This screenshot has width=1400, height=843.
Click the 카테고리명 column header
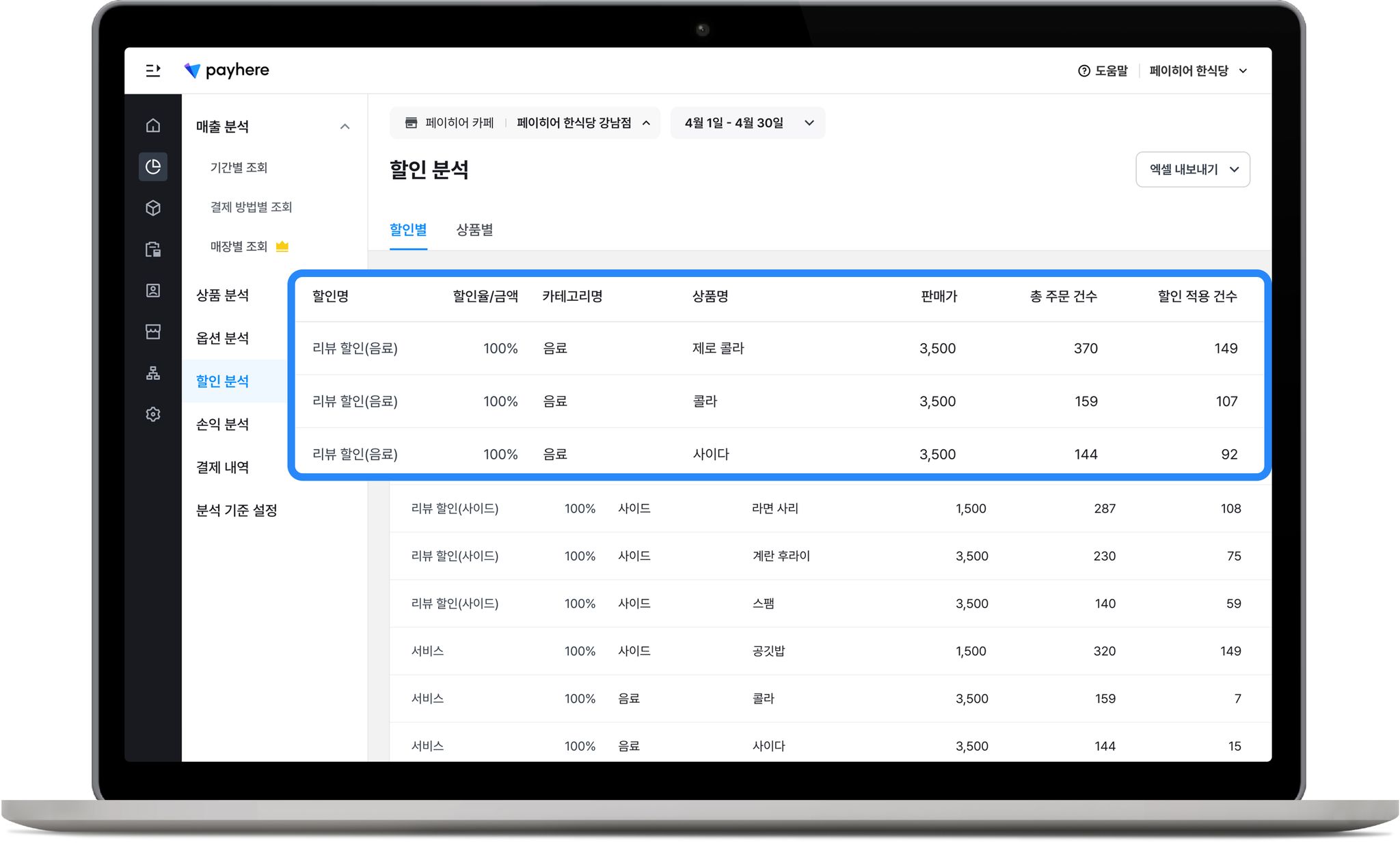[572, 296]
